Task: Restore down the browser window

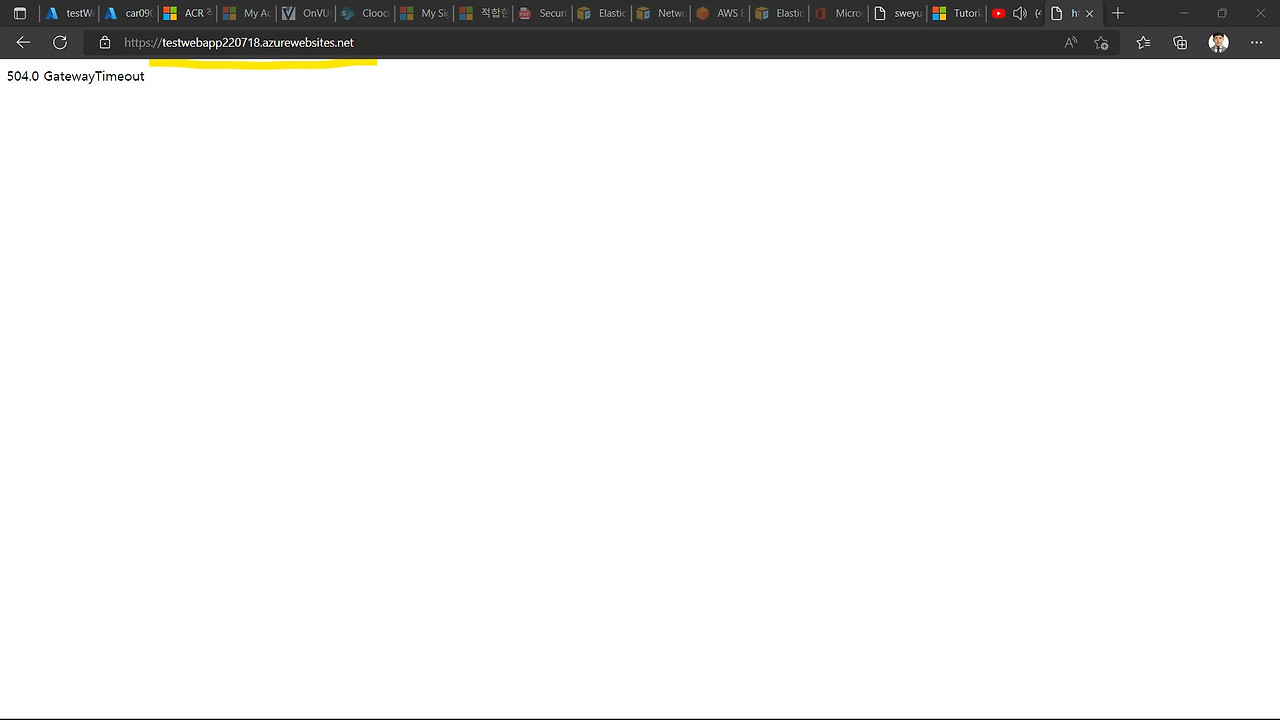Action: (x=1222, y=14)
